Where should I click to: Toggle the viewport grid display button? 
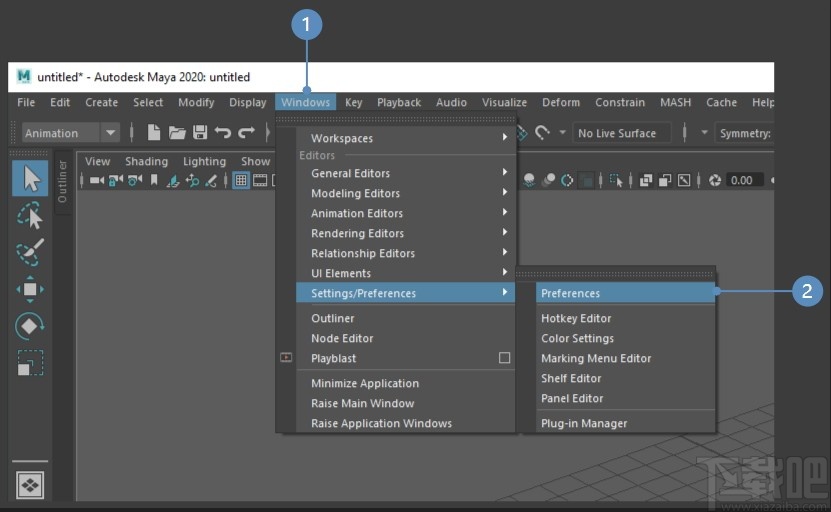[241, 181]
